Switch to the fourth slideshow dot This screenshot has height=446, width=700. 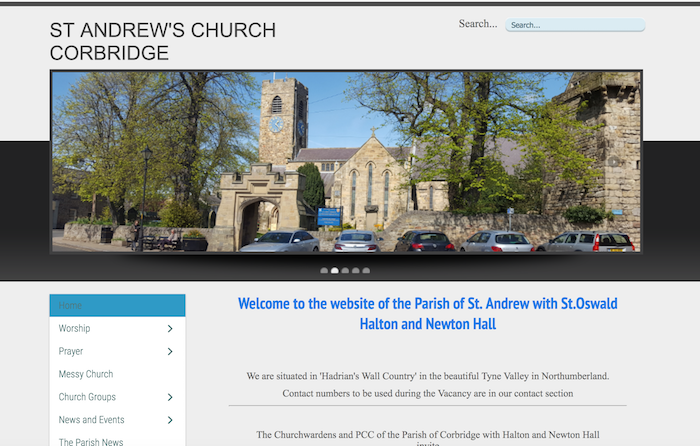(356, 270)
